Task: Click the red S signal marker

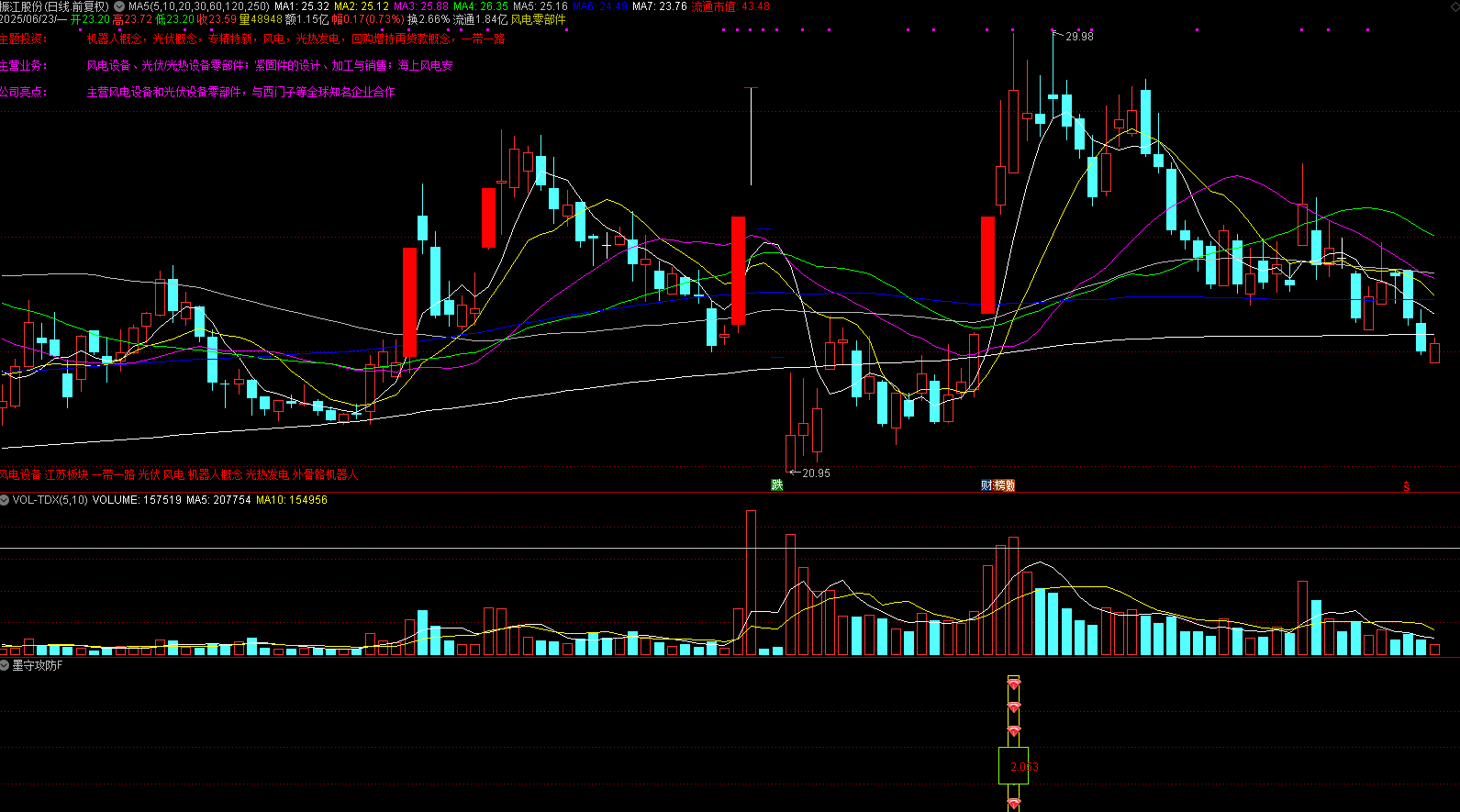Action: [1407, 486]
